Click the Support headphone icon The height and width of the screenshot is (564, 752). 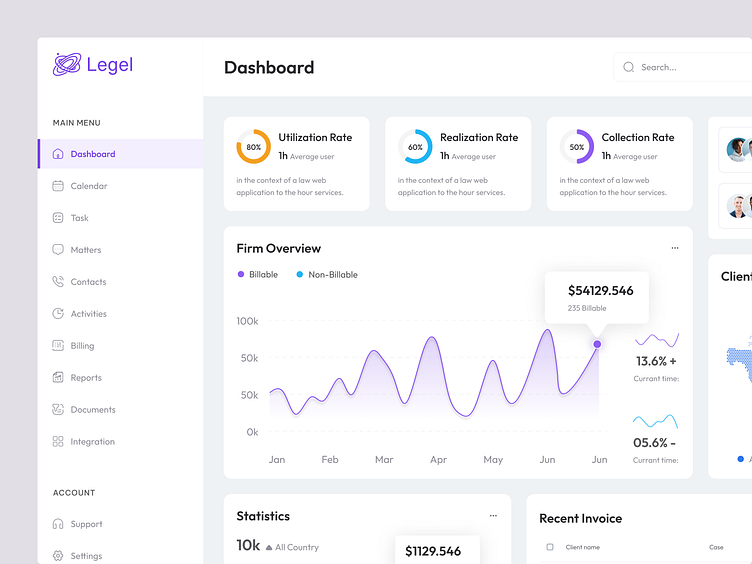tap(58, 524)
